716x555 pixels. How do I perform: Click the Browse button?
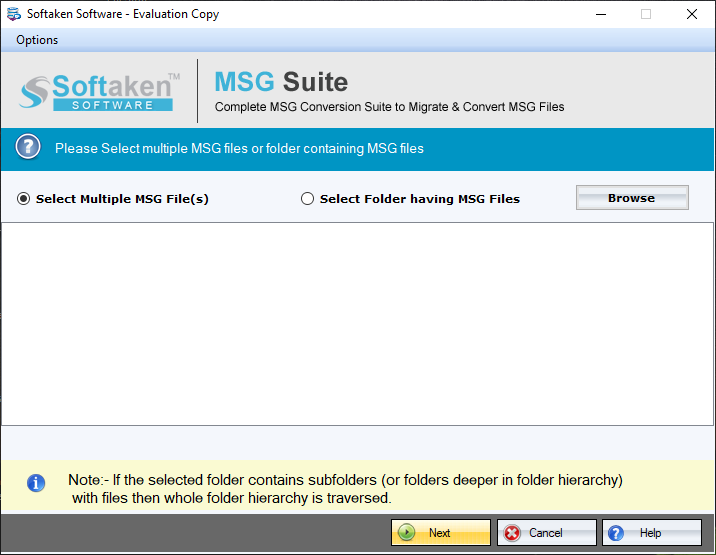coord(632,198)
